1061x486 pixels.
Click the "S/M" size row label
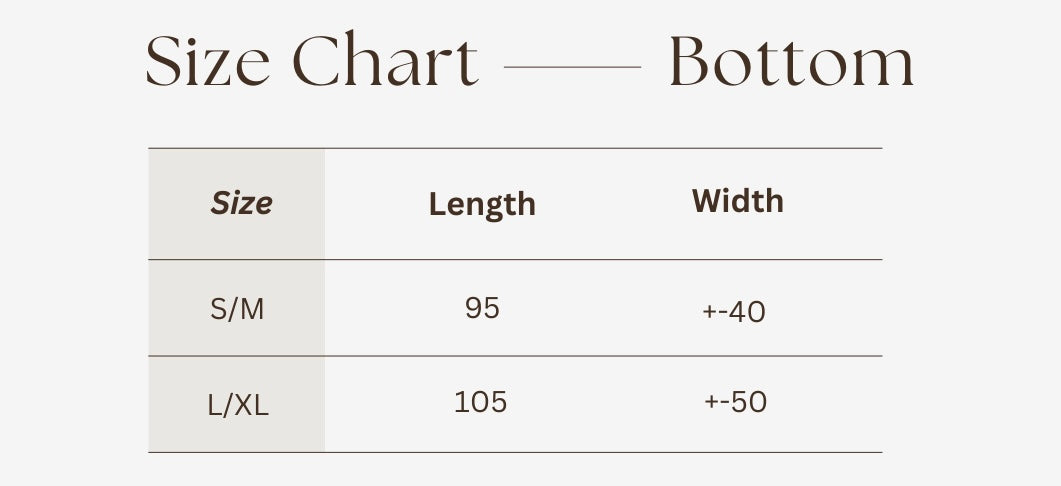pyautogui.click(x=237, y=310)
